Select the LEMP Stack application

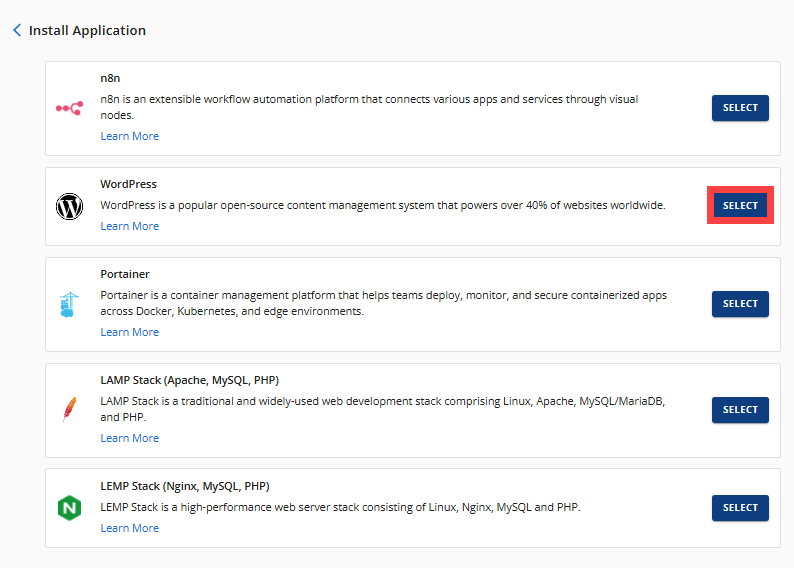tap(740, 508)
